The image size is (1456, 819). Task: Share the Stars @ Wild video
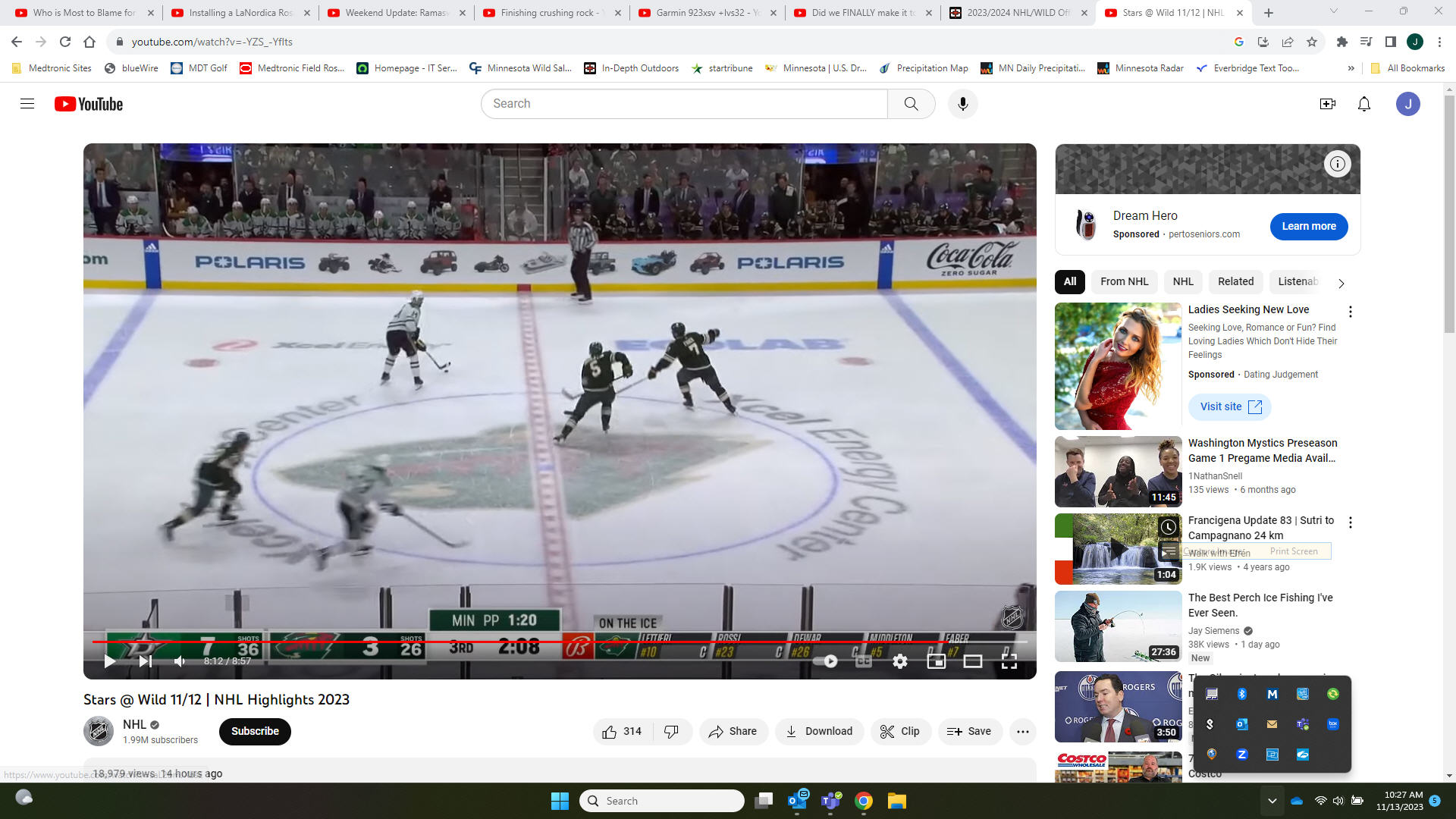coord(733,732)
